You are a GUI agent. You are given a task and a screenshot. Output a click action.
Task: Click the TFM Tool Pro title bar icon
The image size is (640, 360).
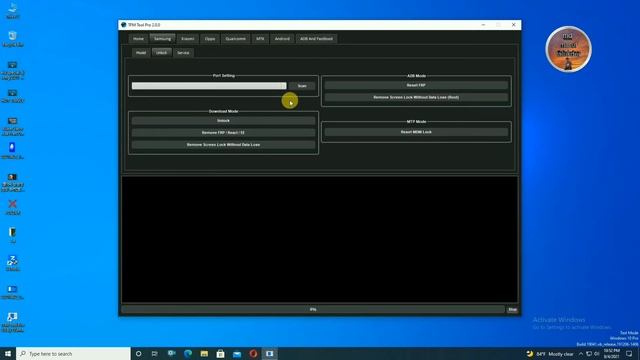point(124,25)
